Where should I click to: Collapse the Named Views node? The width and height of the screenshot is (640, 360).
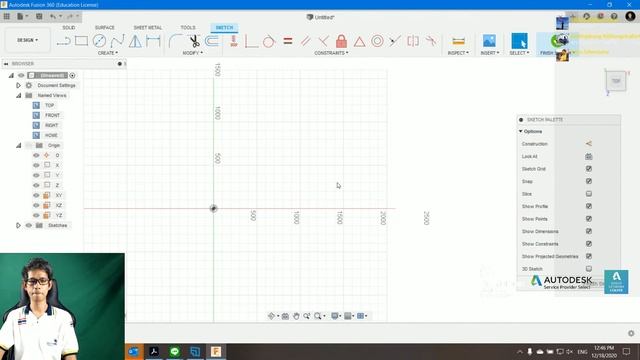(x=18, y=96)
